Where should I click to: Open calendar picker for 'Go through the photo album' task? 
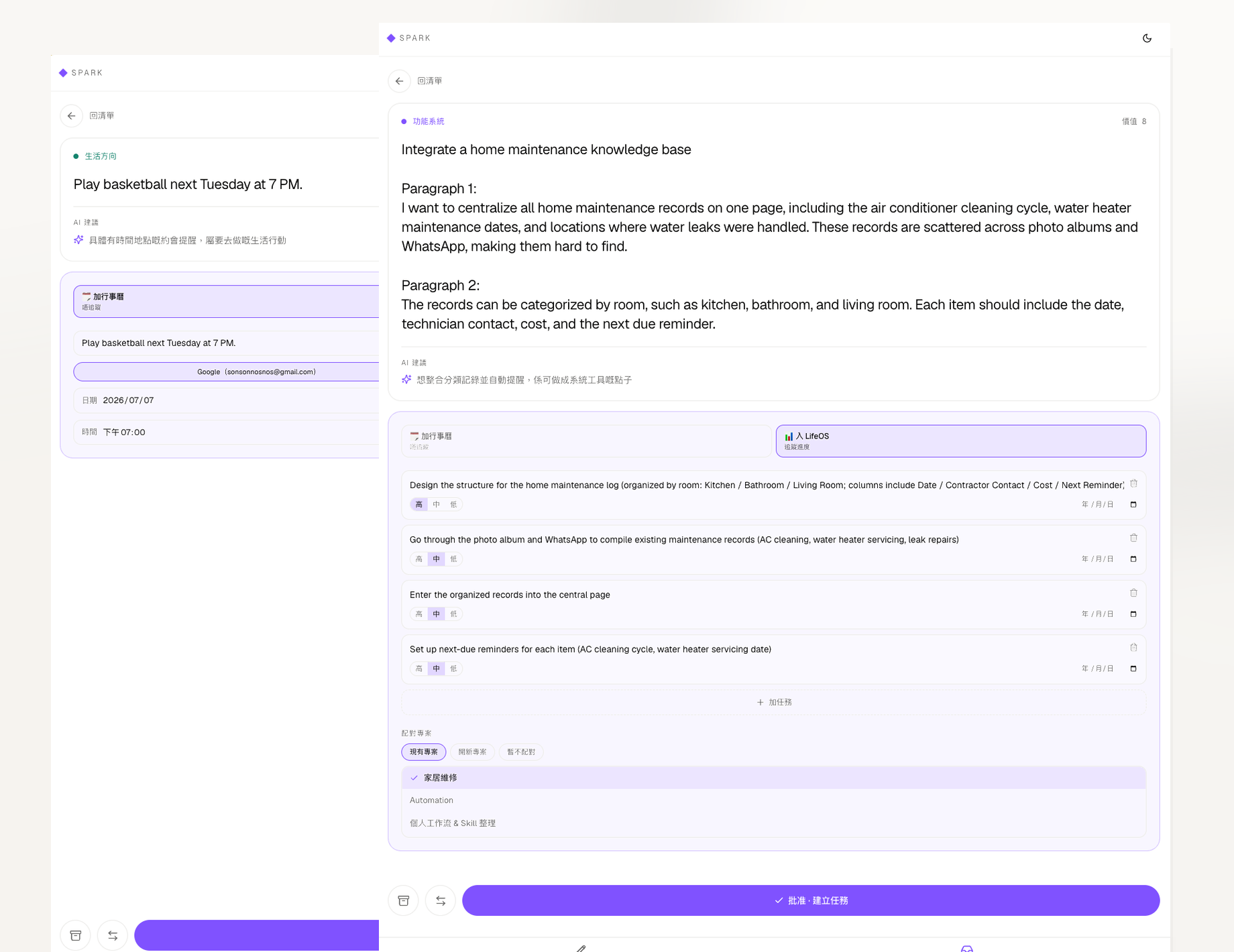(1133, 559)
